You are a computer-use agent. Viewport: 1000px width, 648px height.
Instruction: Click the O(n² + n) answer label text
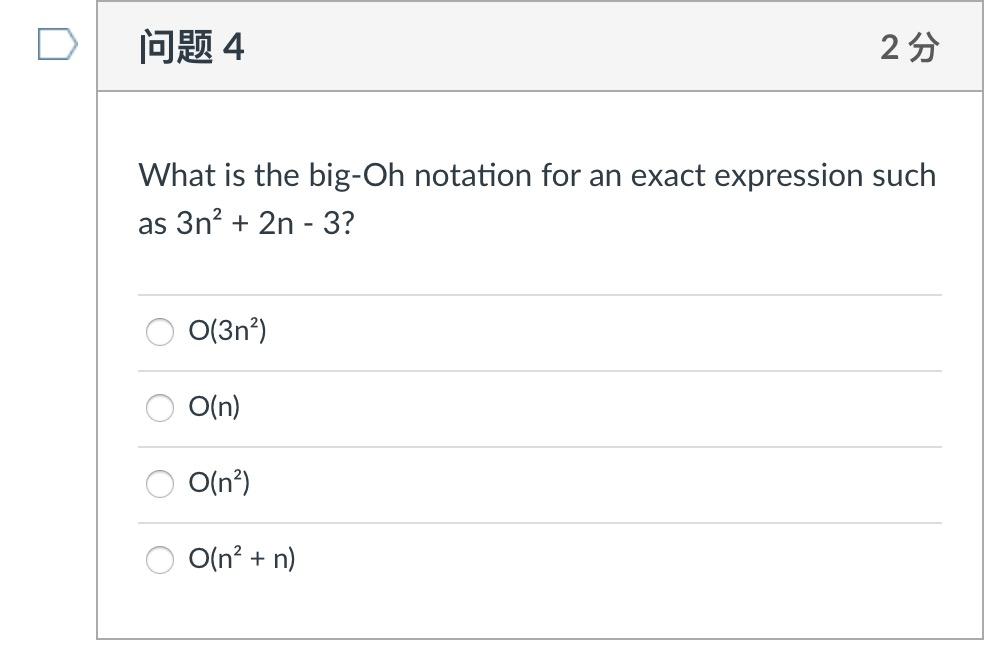pyautogui.click(x=242, y=558)
